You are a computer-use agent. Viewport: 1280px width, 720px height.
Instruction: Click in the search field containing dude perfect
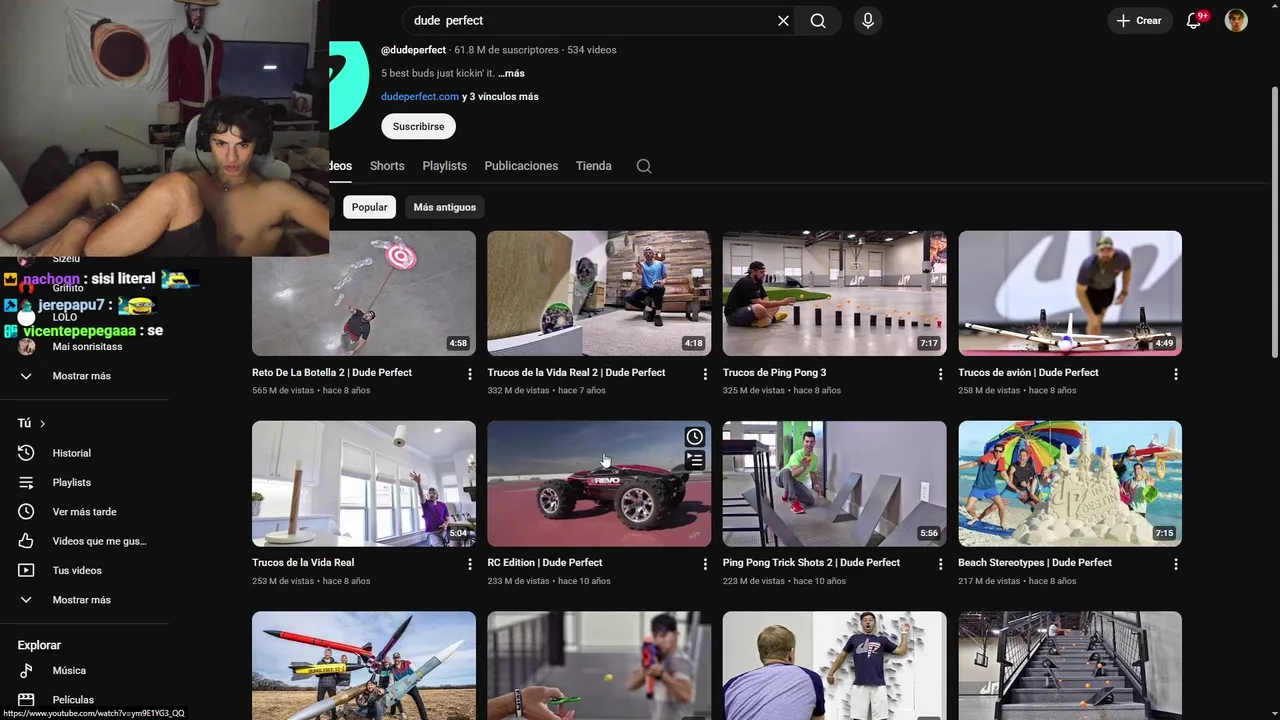point(600,21)
